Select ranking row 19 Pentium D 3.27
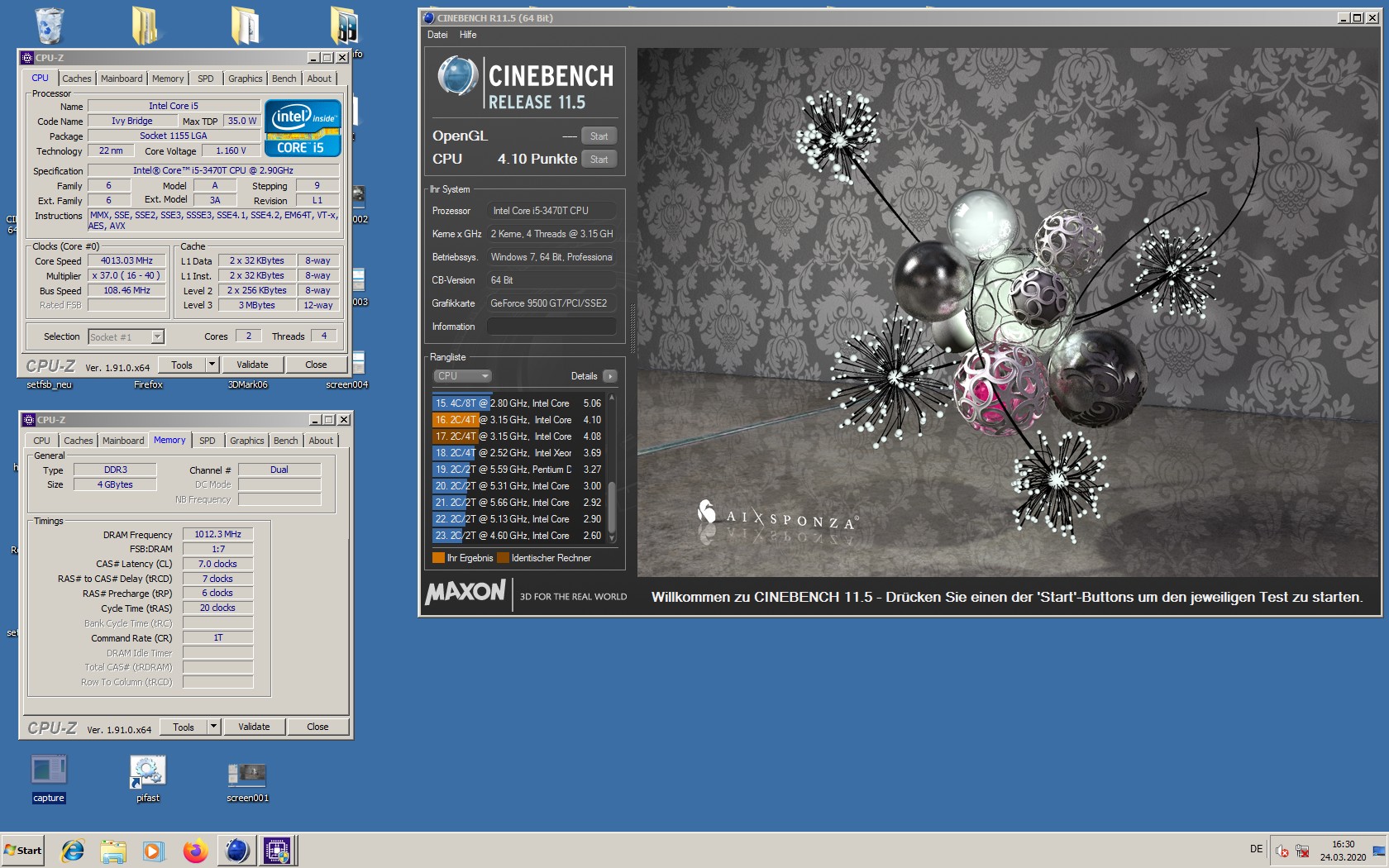1389x868 pixels. click(x=518, y=470)
